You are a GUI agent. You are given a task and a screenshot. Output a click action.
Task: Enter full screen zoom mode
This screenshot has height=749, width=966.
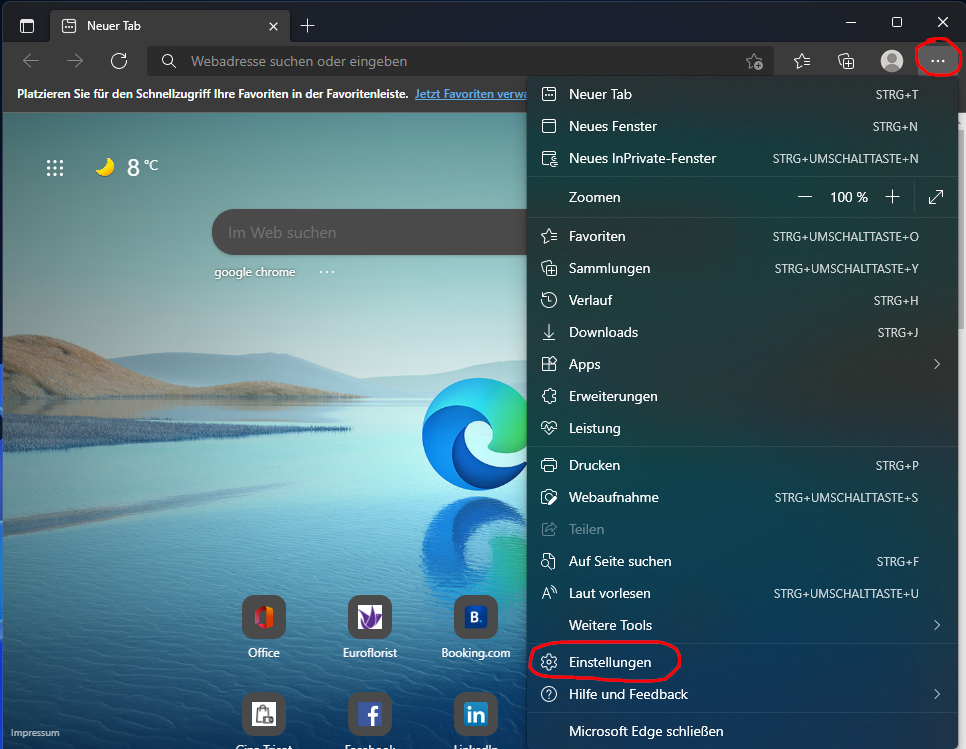(936, 197)
